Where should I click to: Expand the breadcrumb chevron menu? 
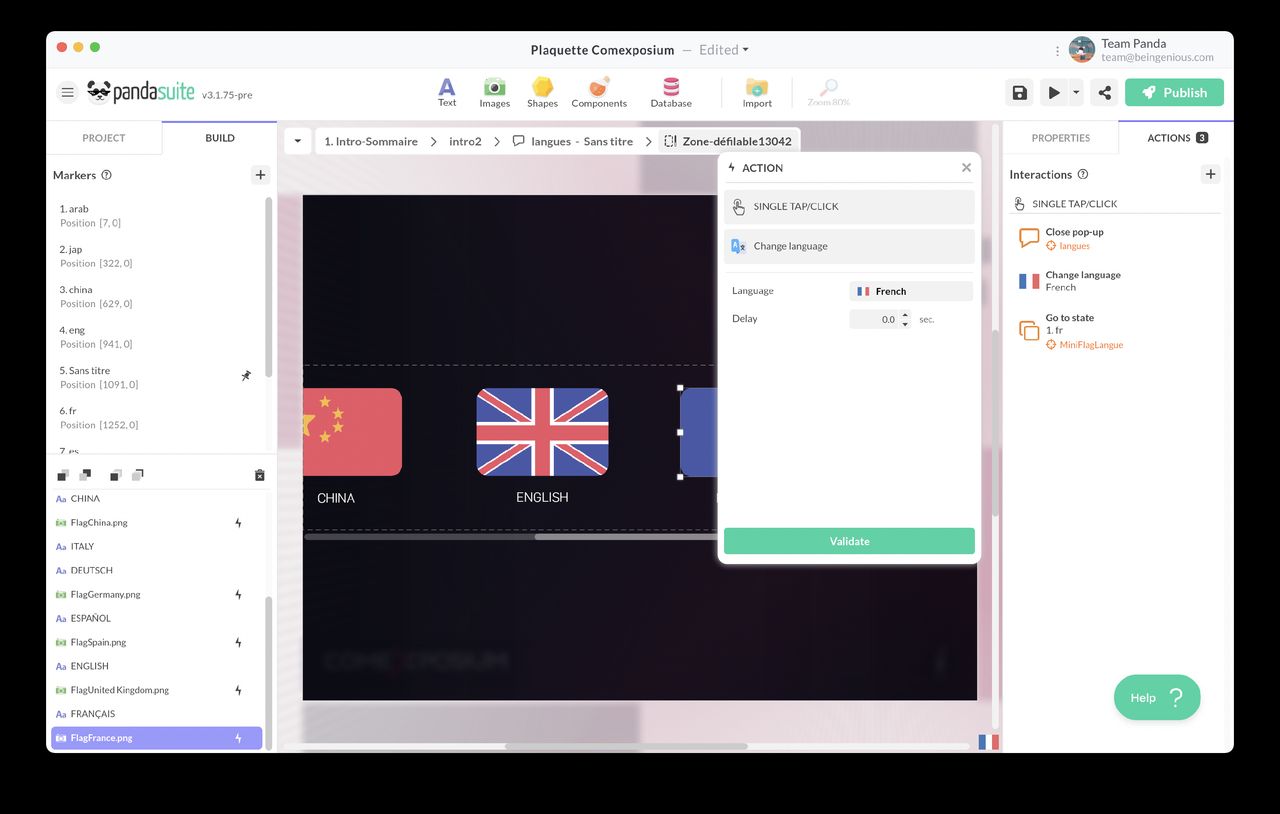pyautogui.click(x=297, y=141)
